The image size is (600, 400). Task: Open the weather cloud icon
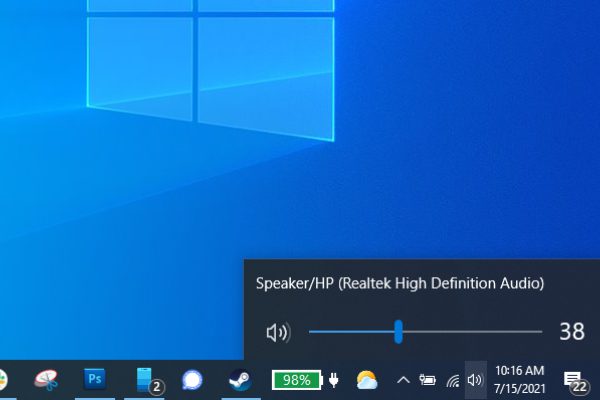[x=367, y=380]
